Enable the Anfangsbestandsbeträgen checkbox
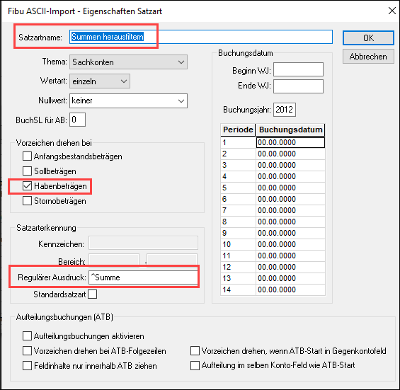Image resolution: width=400 pixels, height=390 pixels. click(27, 156)
